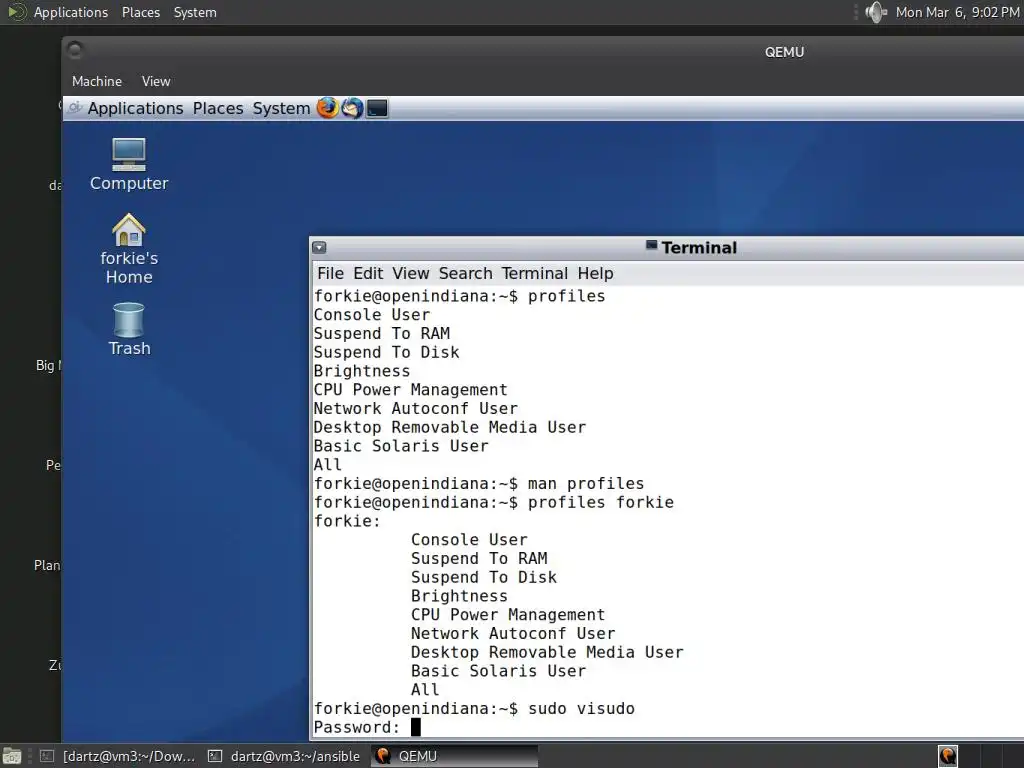Open the host Places menu in top panel
The image size is (1024, 768).
pos(140,12)
